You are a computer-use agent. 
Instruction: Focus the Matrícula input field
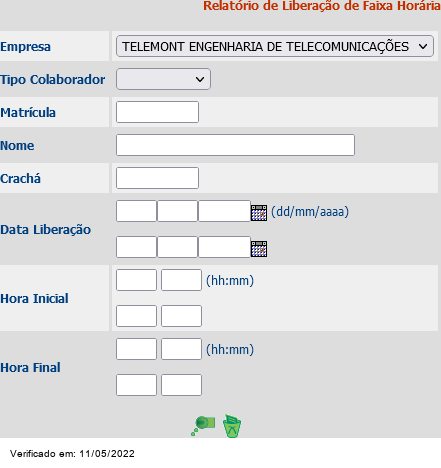[x=157, y=112]
